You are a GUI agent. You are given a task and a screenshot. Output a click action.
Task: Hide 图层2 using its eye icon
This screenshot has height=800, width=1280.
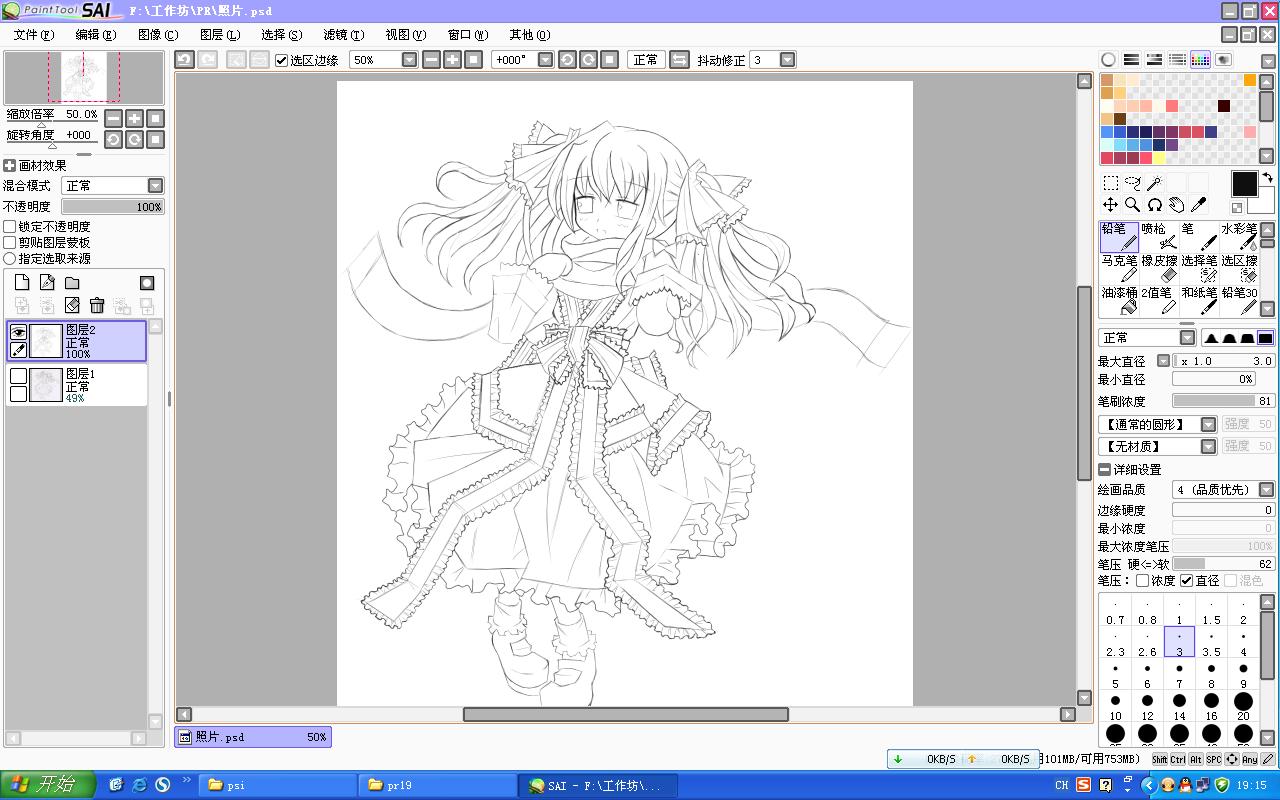(x=18, y=332)
